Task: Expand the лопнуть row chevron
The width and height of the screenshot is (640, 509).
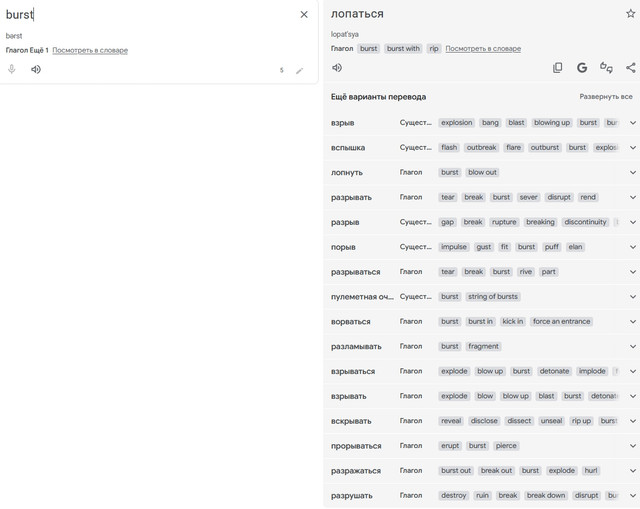Action: click(x=633, y=173)
